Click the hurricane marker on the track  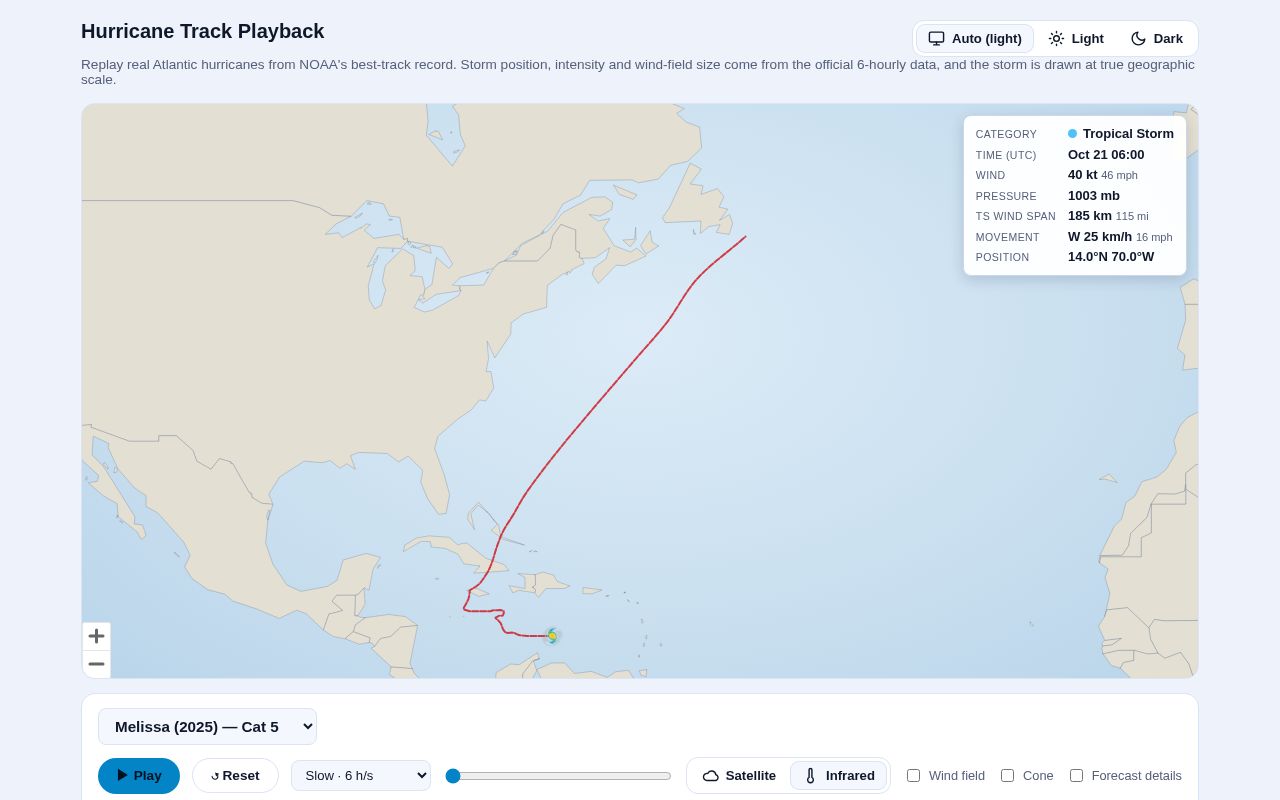click(x=552, y=636)
